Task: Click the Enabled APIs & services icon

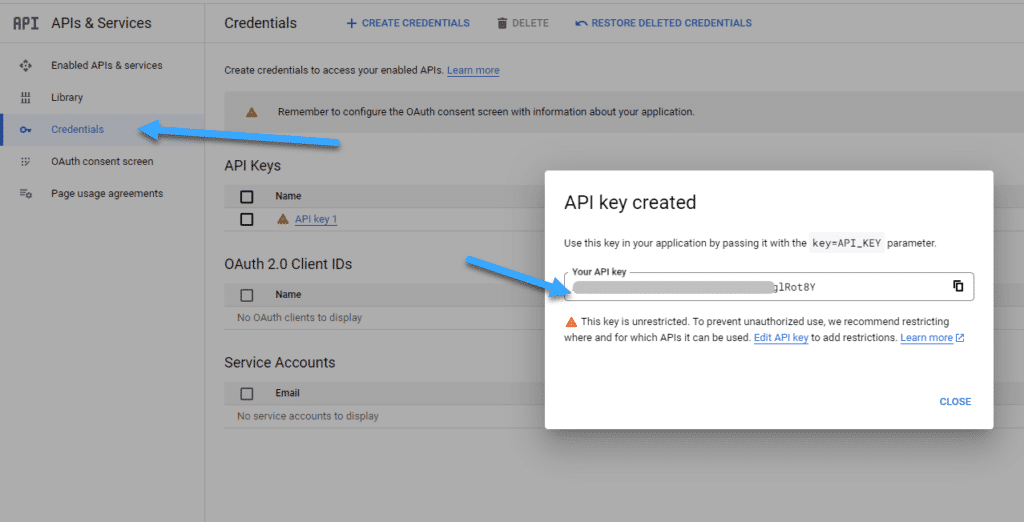Action: coord(25,65)
